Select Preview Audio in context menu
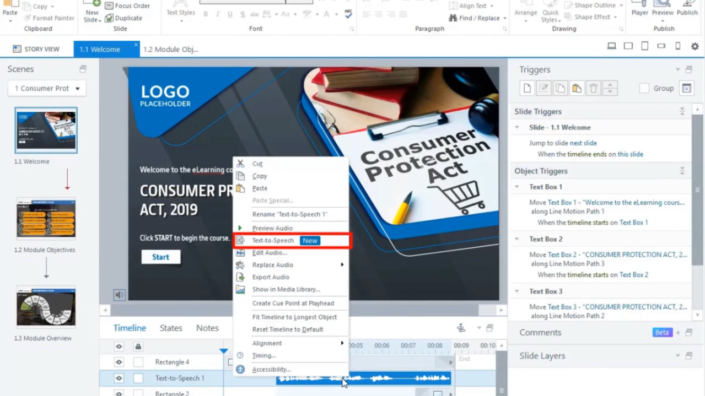Image resolution: width=705 pixels, height=396 pixels. click(291, 228)
